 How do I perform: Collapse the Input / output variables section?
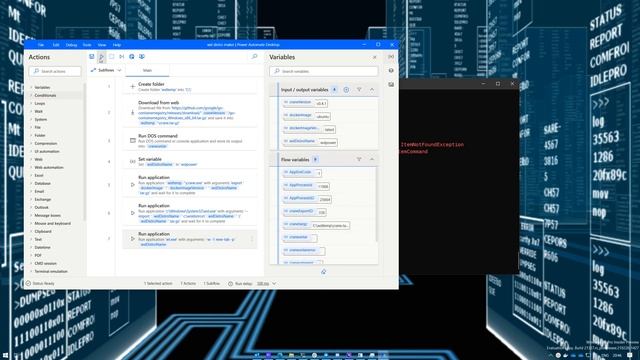click(x=372, y=89)
